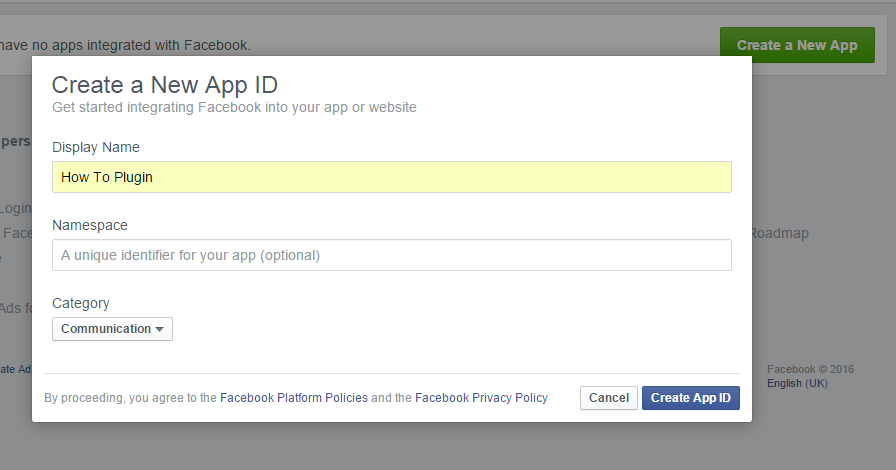Click the 'Create a New App ID' heading
Viewport: 896px width, 470px height.
tap(165, 85)
